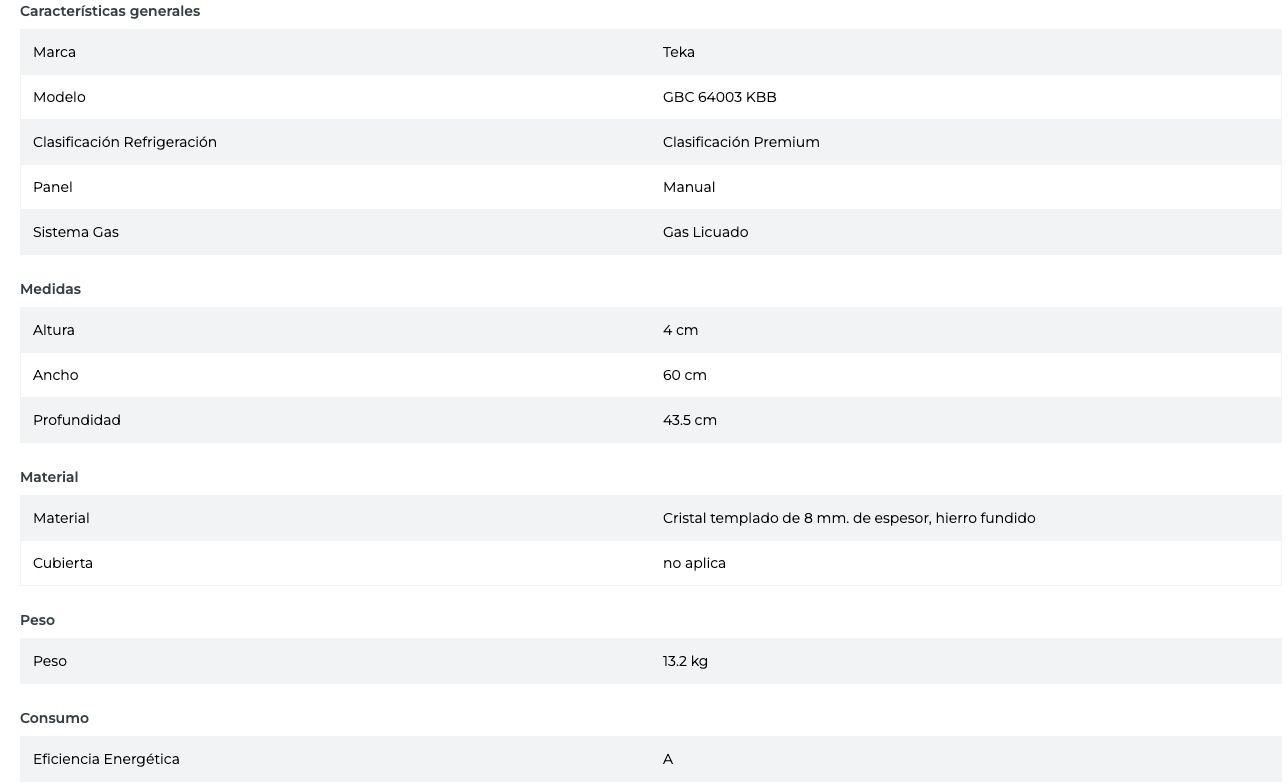Click the "Eficiencia Energética" row label
Image resolution: width=1287 pixels, height=783 pixels.
click(x=106, y=759)
